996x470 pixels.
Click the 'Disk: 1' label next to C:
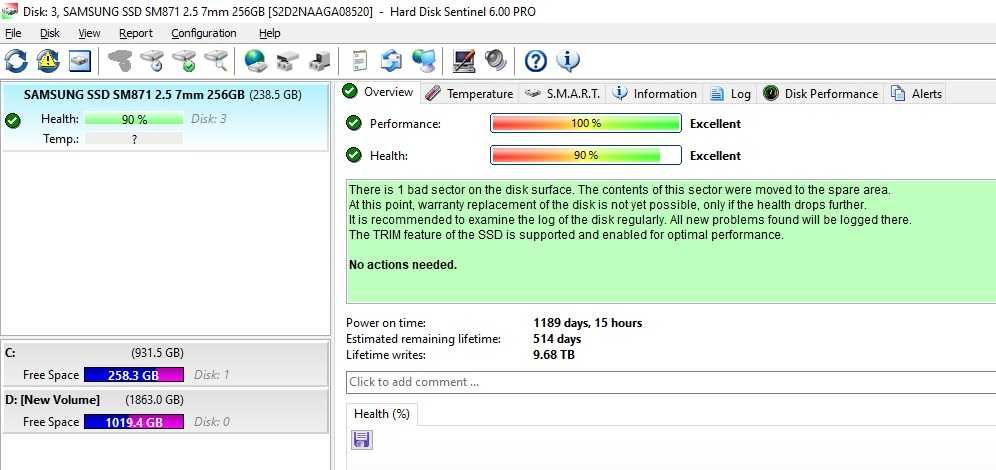pos(211,375)
